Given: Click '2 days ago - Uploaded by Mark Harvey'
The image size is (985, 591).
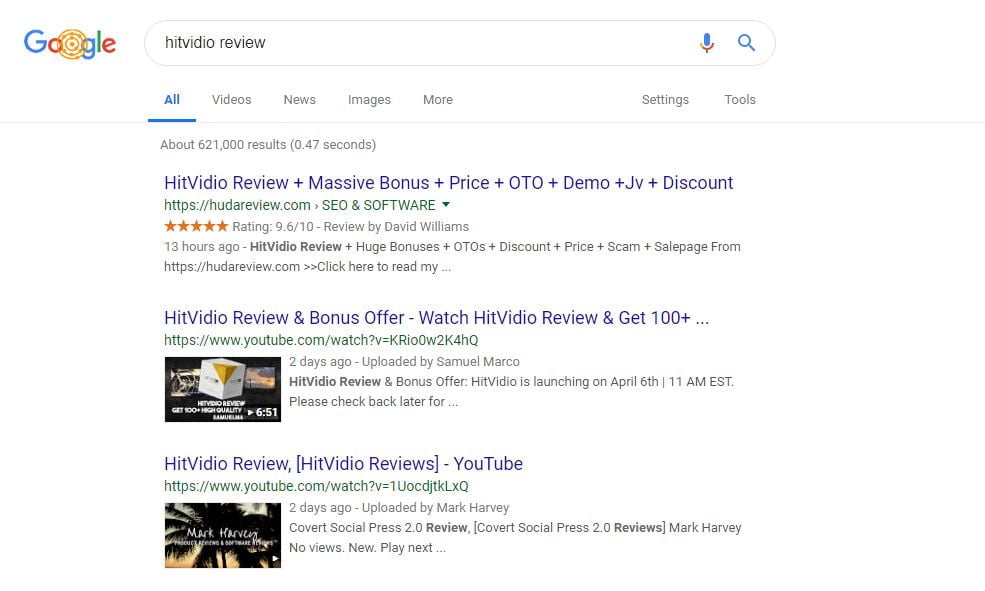Looking at the screenshot, I should 399,507.
